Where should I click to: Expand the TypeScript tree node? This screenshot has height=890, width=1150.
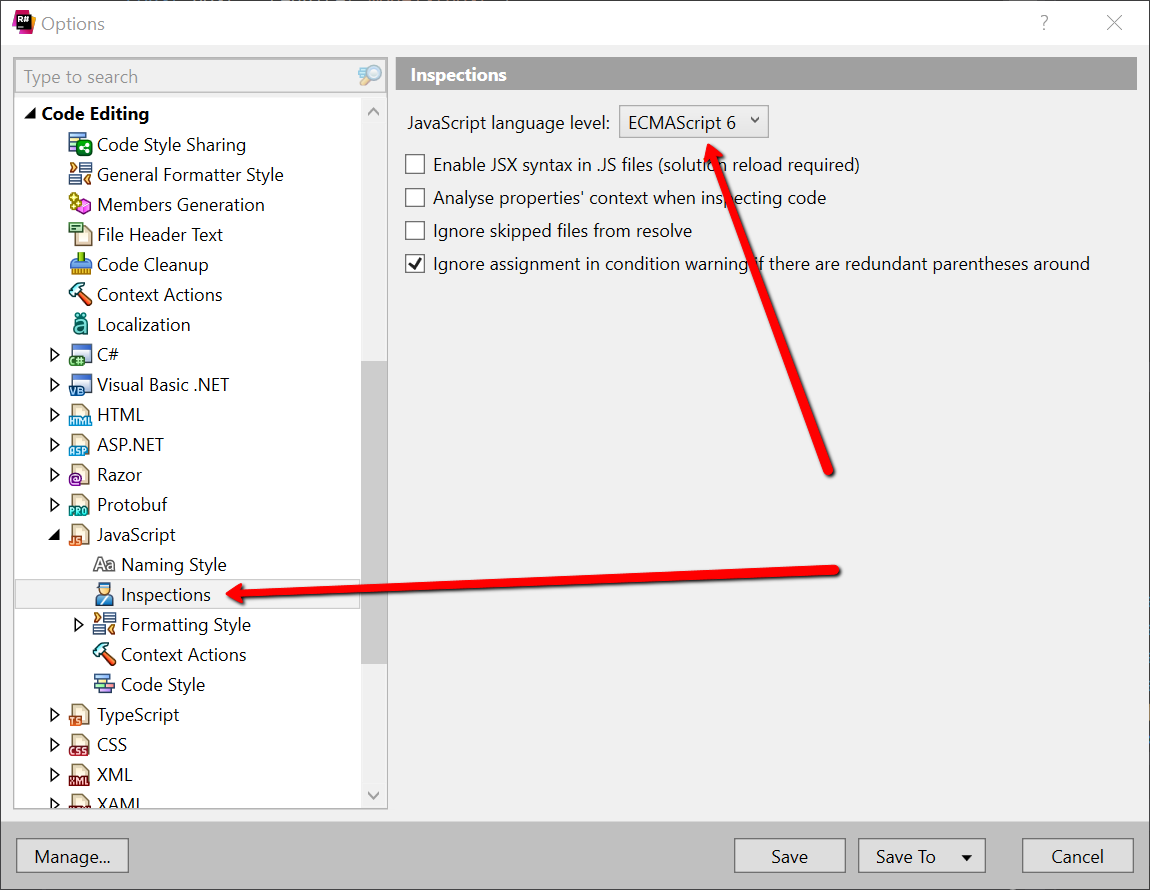click(55, 714)
